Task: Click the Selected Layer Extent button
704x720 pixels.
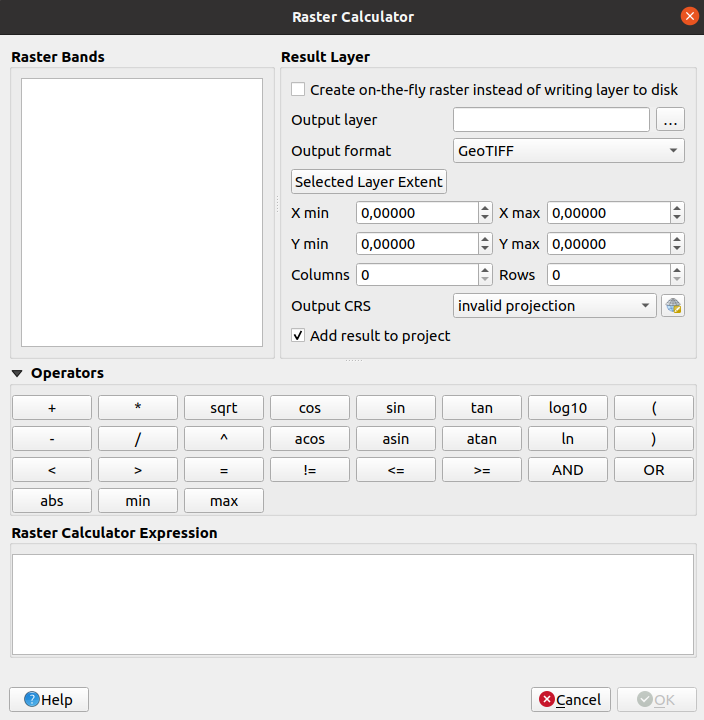Action: pos(369,182)
